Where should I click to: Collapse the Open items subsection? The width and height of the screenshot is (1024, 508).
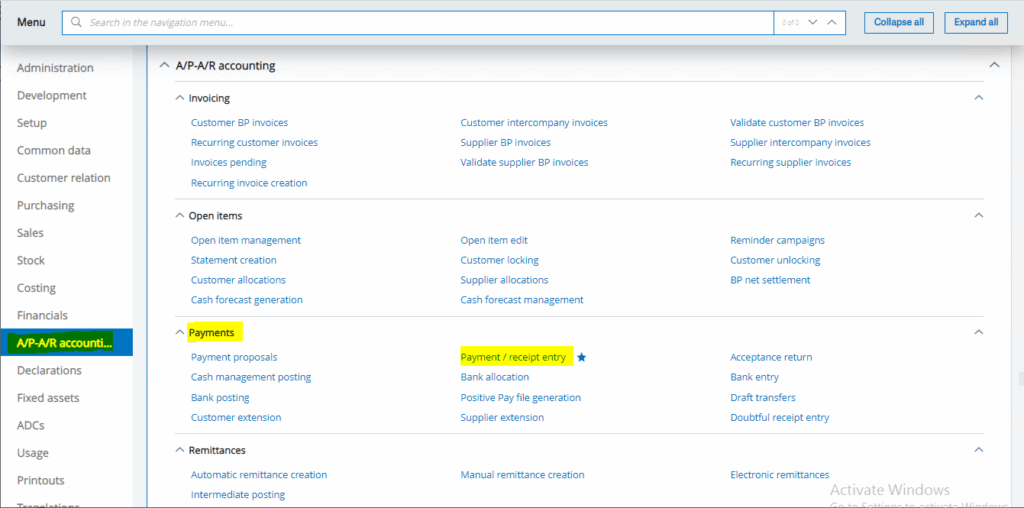pyautogui.click(x=180, y=215)
